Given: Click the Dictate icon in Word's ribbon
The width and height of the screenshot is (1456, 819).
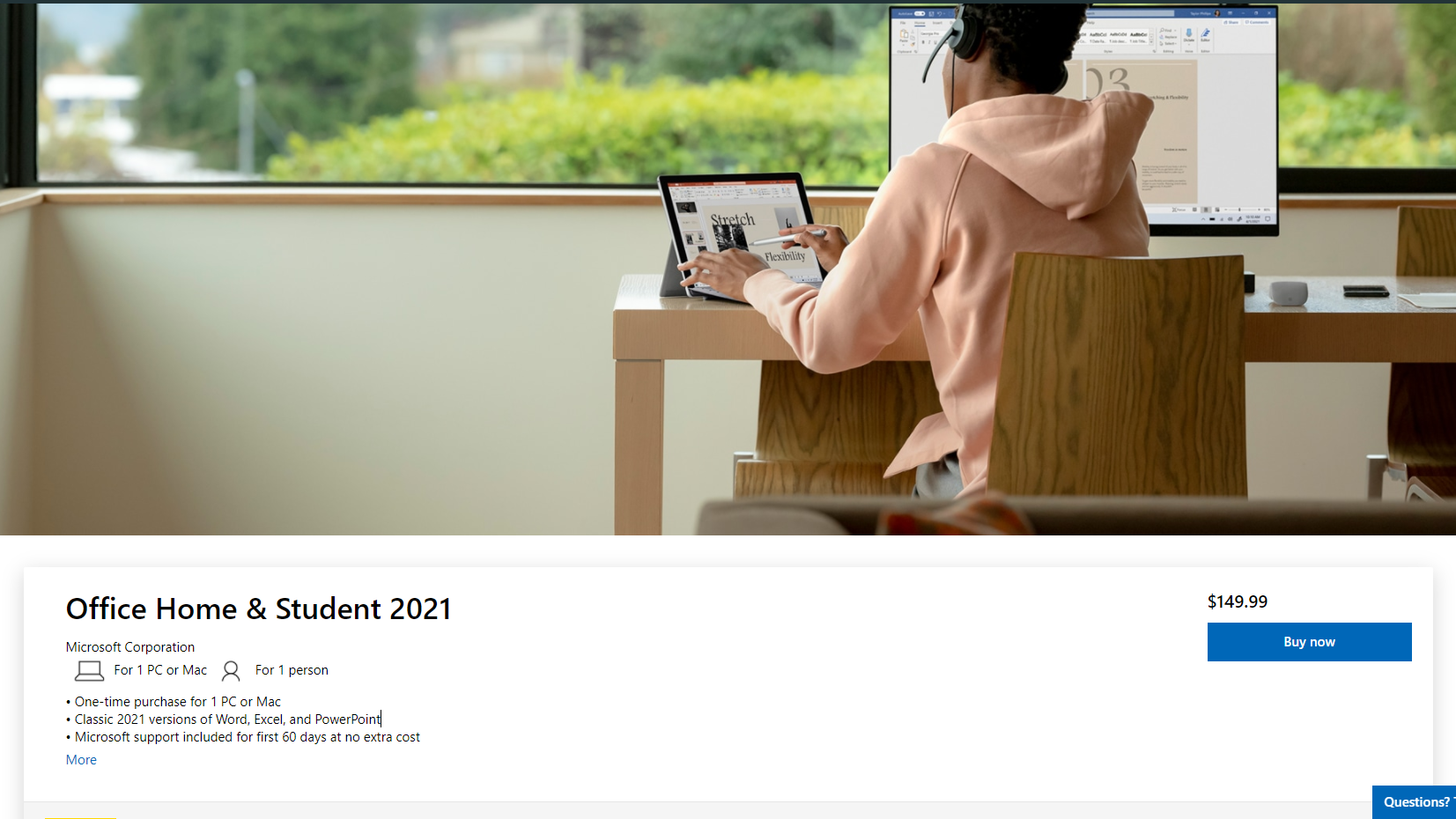Looking at the screenshot, I should 1188,33.
